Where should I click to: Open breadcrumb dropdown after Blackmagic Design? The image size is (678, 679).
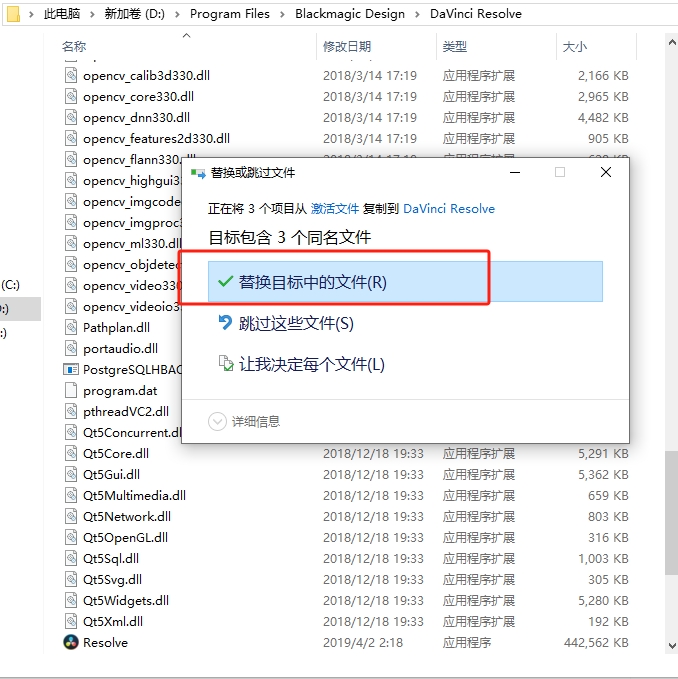tap(418, 14)
